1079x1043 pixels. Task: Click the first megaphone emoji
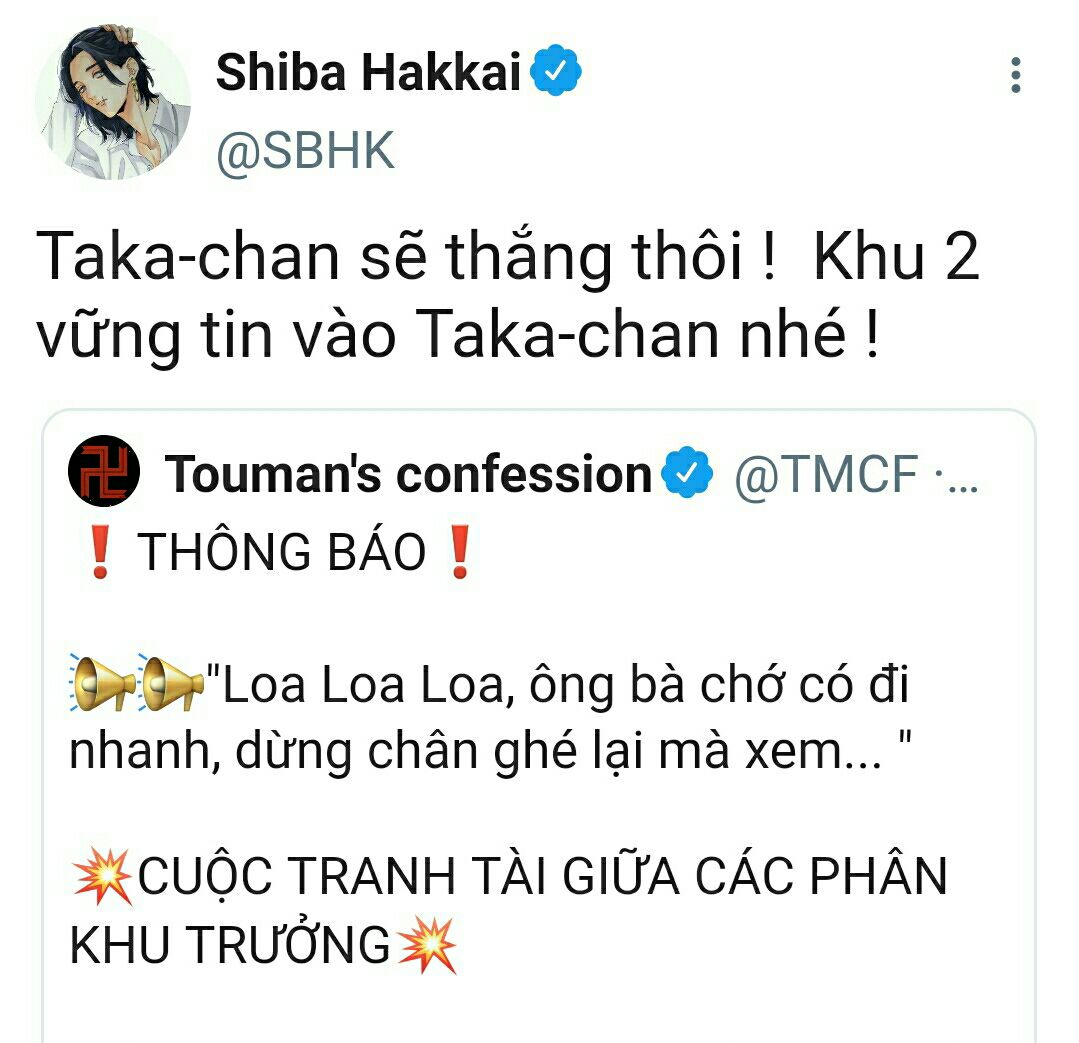tap(103, 682)
